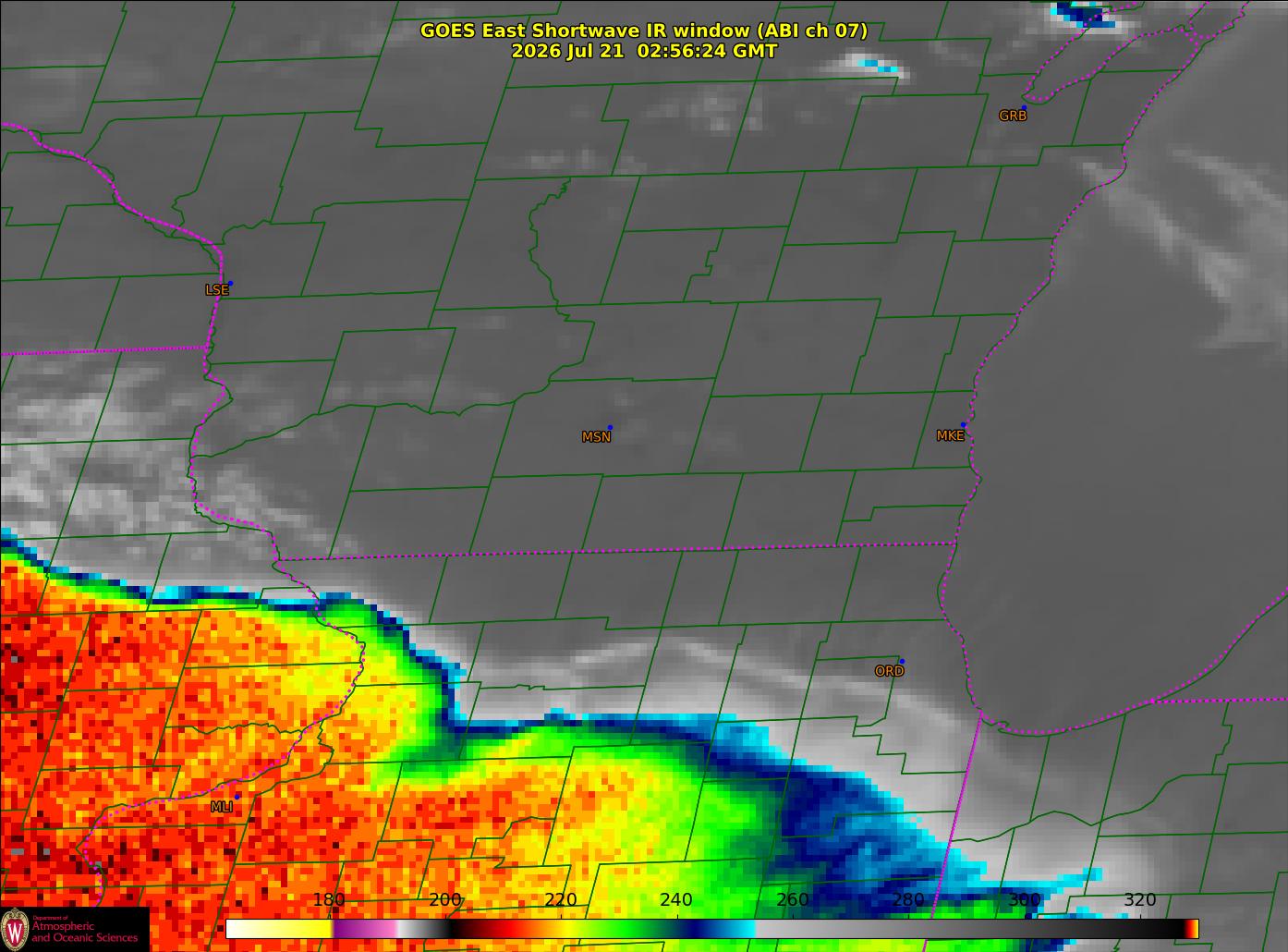Click the 240 label on color scale
Image resolution: width=1288 pixels, height=952 pixels.
676,900
